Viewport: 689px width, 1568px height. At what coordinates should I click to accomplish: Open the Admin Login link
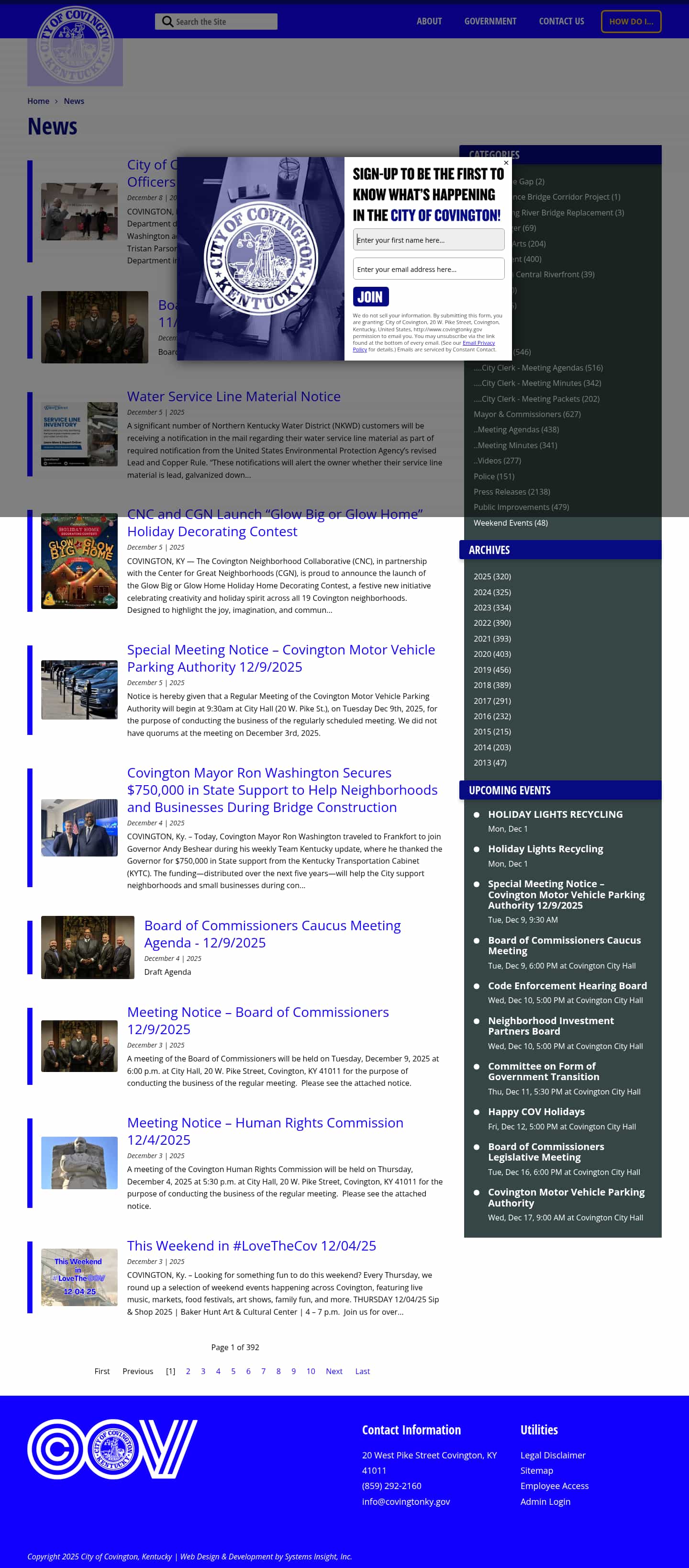coord(545,1501)
